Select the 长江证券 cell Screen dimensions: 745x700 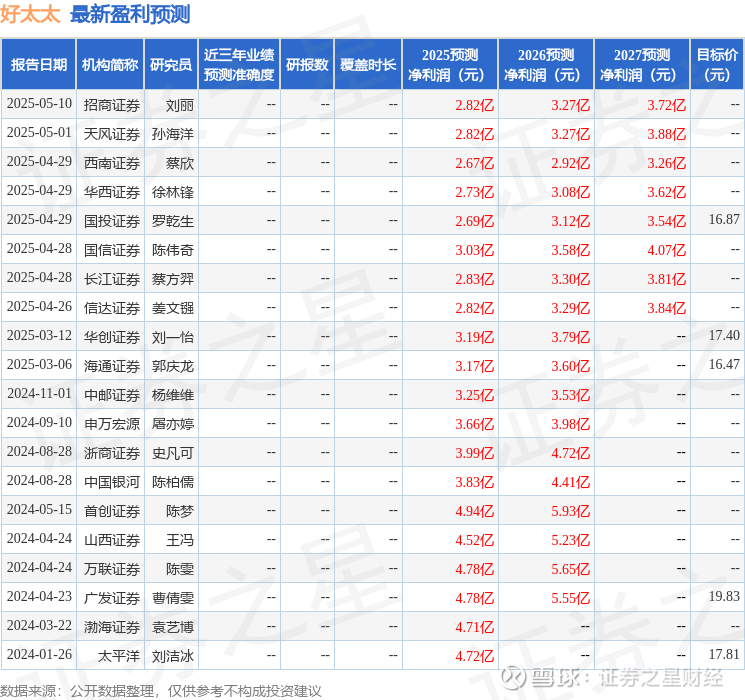tap(112, 279)
